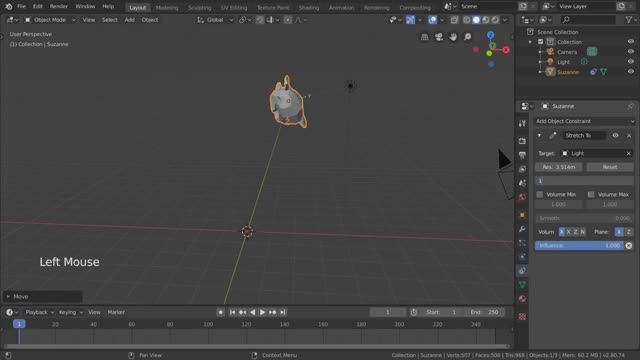Toggle viewport gizmos button
The height and width of the screenshot is (360, 640).
click(x=410, y=20)
